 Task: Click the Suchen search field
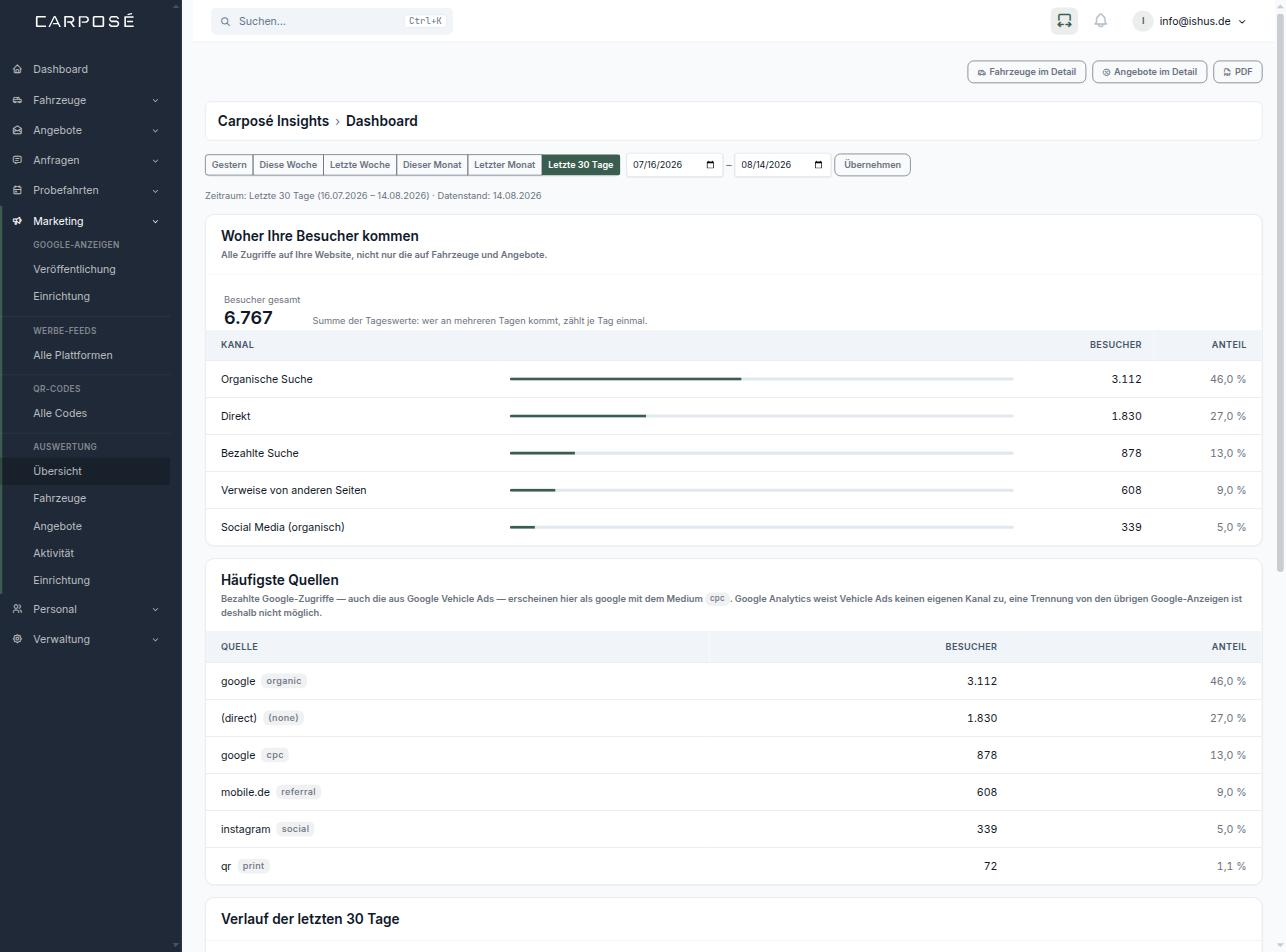[332, 21]
